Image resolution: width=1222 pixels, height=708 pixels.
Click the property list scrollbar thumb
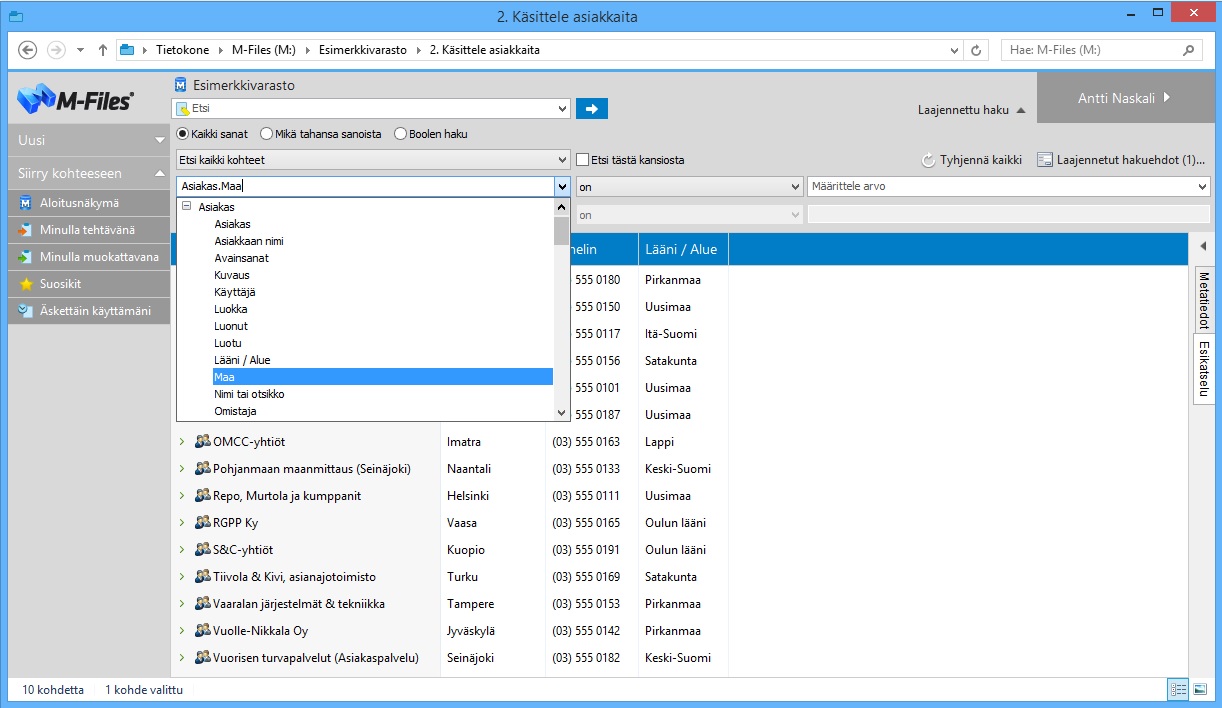click(561, 231)
